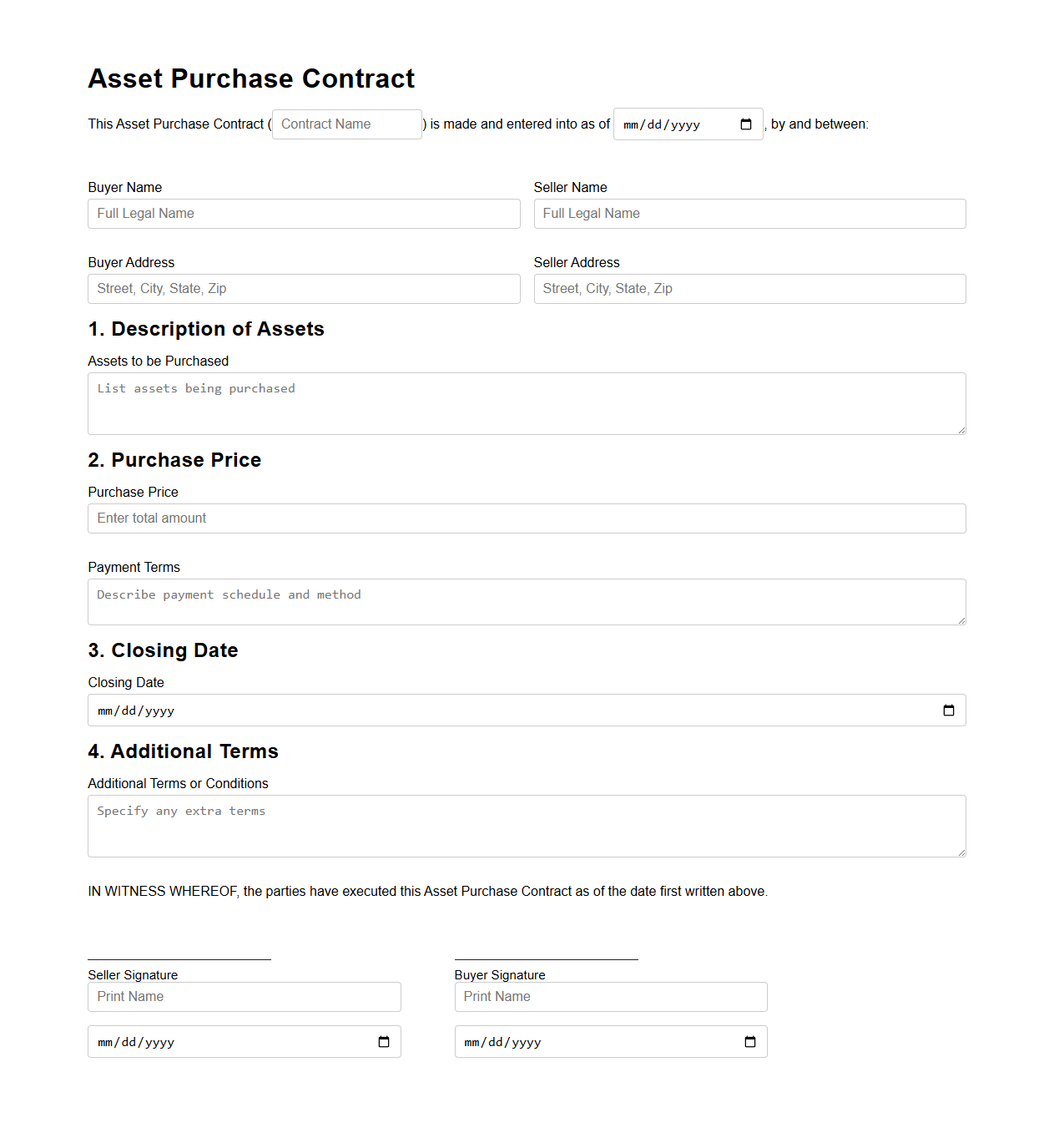Open the Buyer Signature date calendar picker
Viewport: 1054px width, 1148px height.
click(x=749, y=1041)
